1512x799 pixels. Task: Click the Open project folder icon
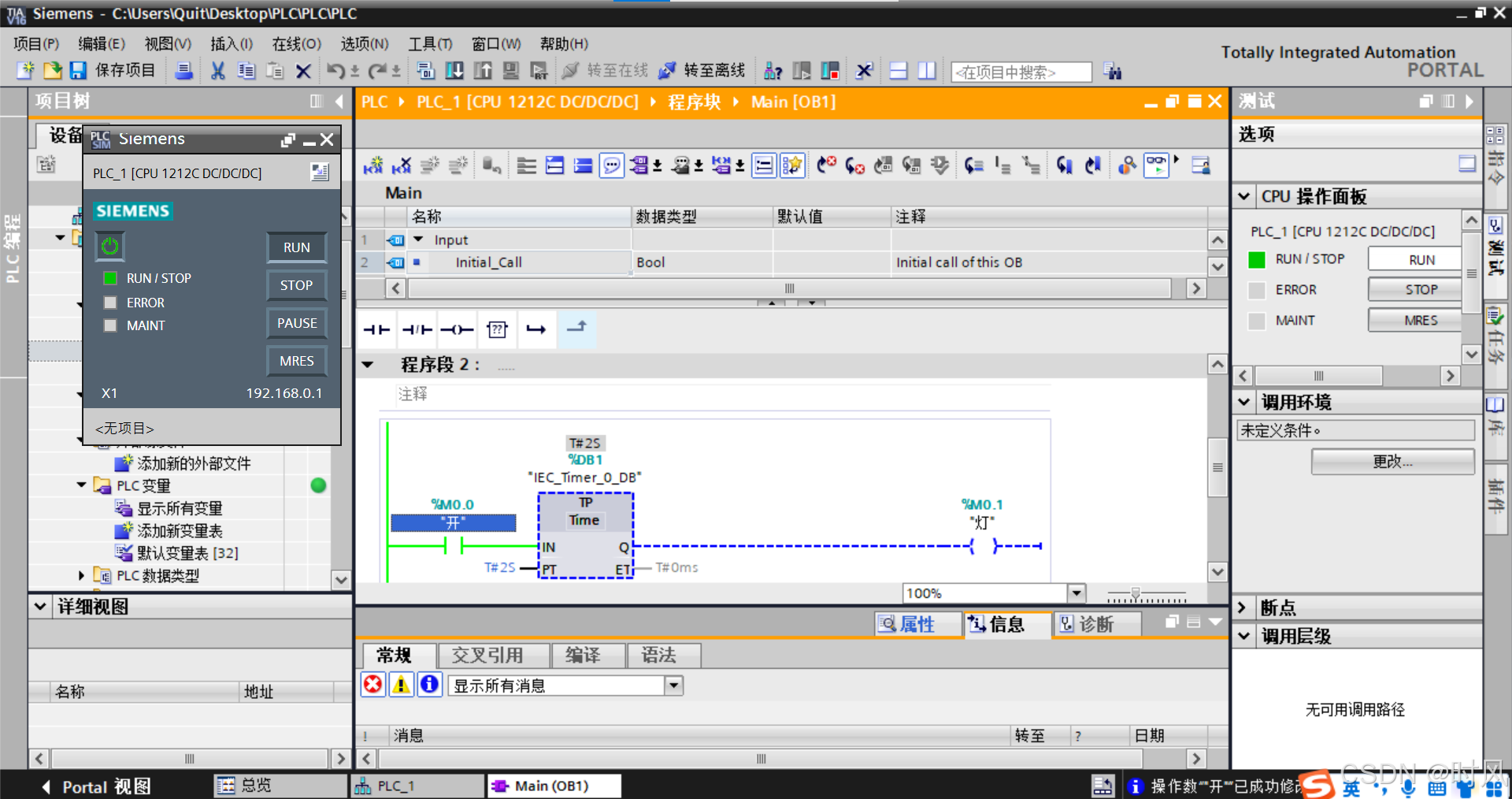pos(53,71)
